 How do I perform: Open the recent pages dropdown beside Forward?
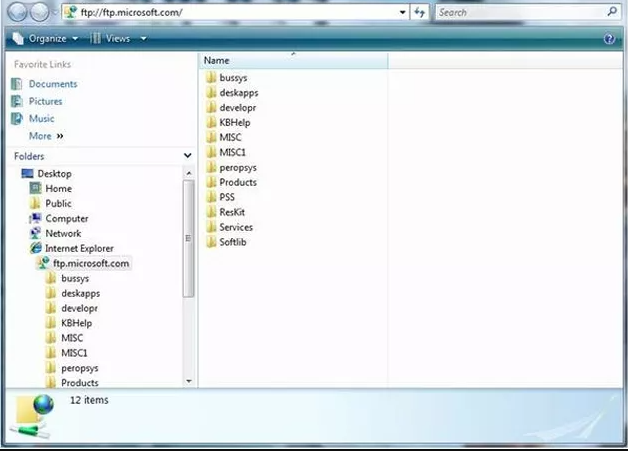point(55,12)
